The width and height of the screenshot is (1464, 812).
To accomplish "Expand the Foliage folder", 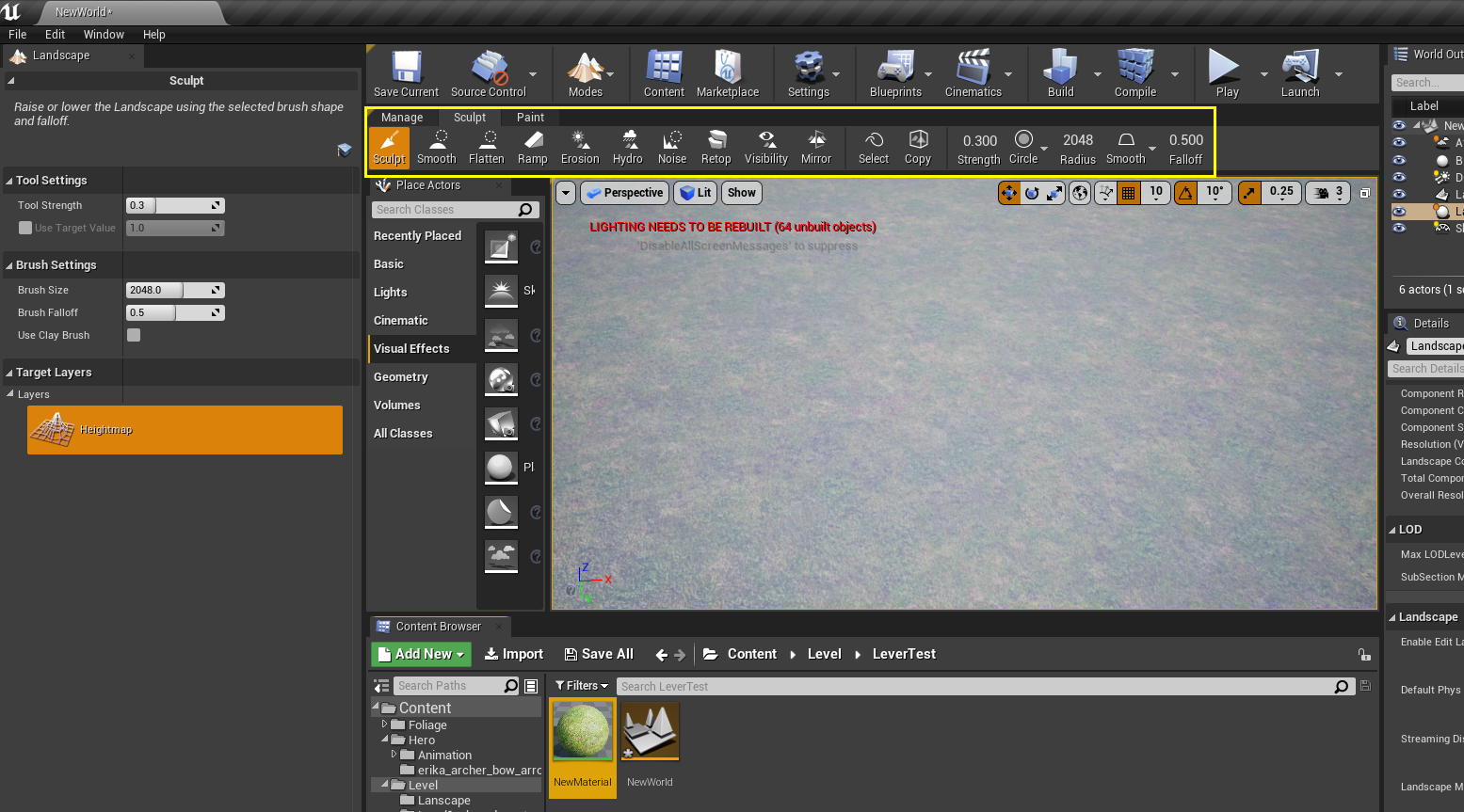I will (x=384, y=724).
